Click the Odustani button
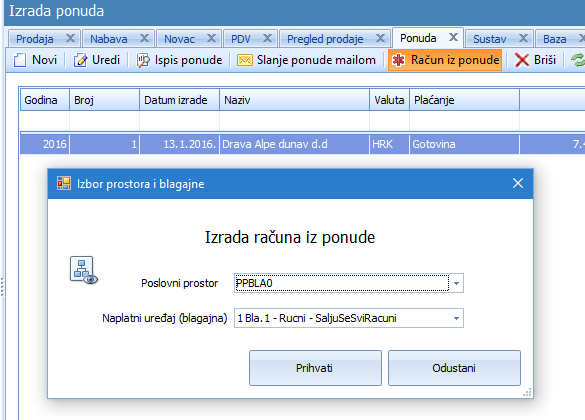585x420 pixels. 454,368
